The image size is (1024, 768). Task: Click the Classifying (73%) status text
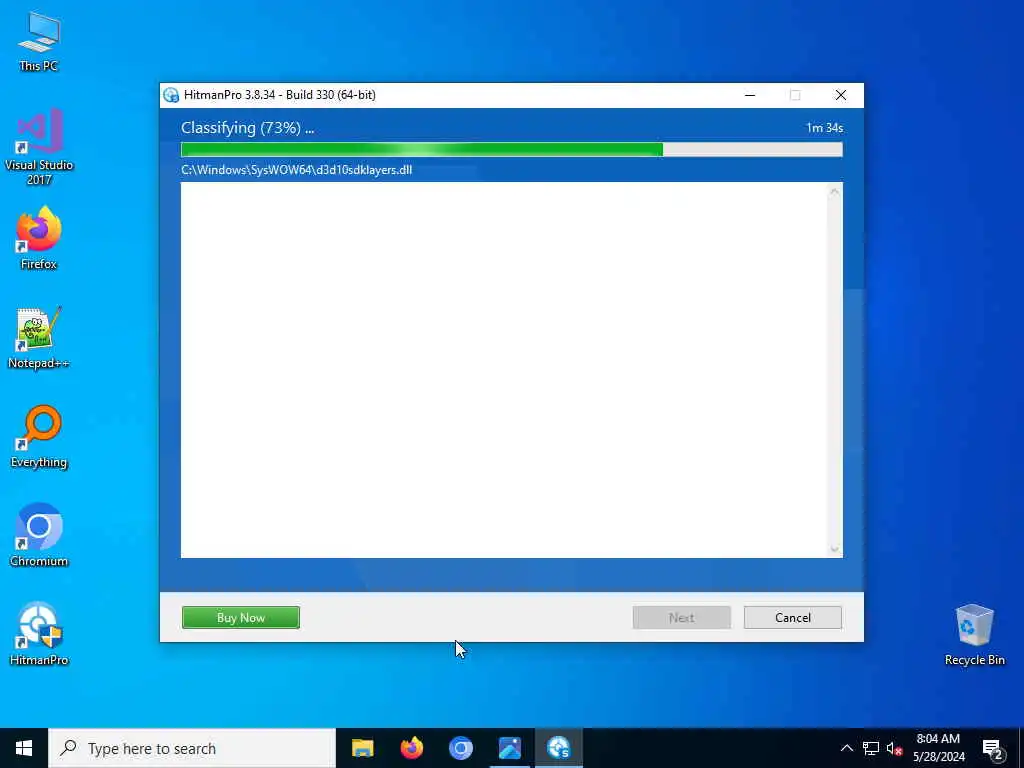(248, 128)
